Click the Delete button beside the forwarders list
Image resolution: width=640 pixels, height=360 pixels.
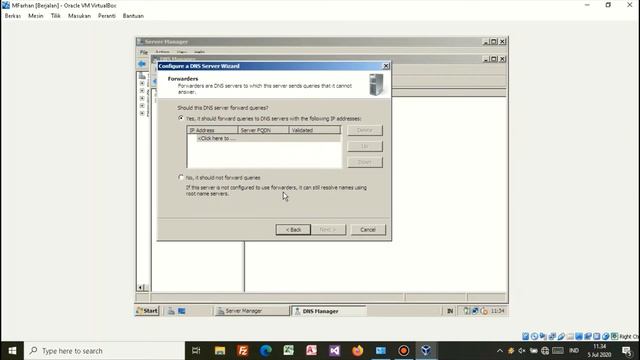(365, 130)
